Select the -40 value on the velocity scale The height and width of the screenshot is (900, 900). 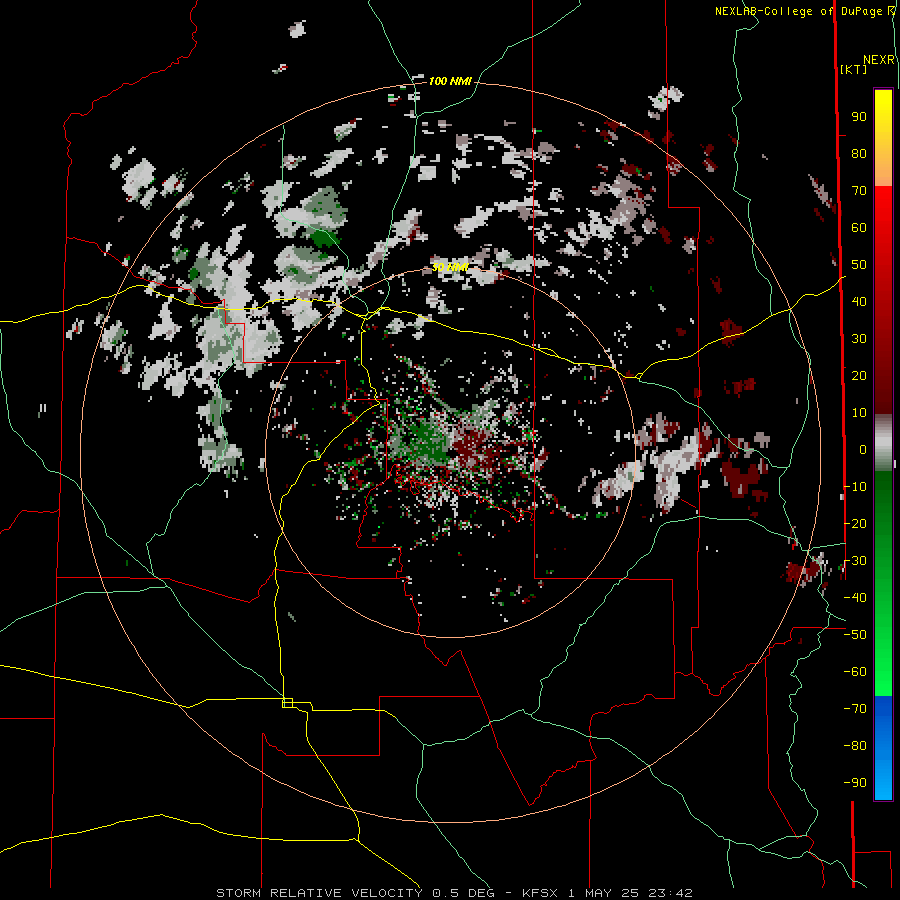(x=855, y=598)
